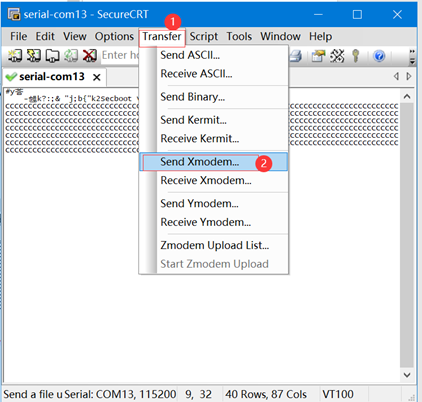
Task: Click the Disconnect red X icon
Action: [x=90, y=56]
